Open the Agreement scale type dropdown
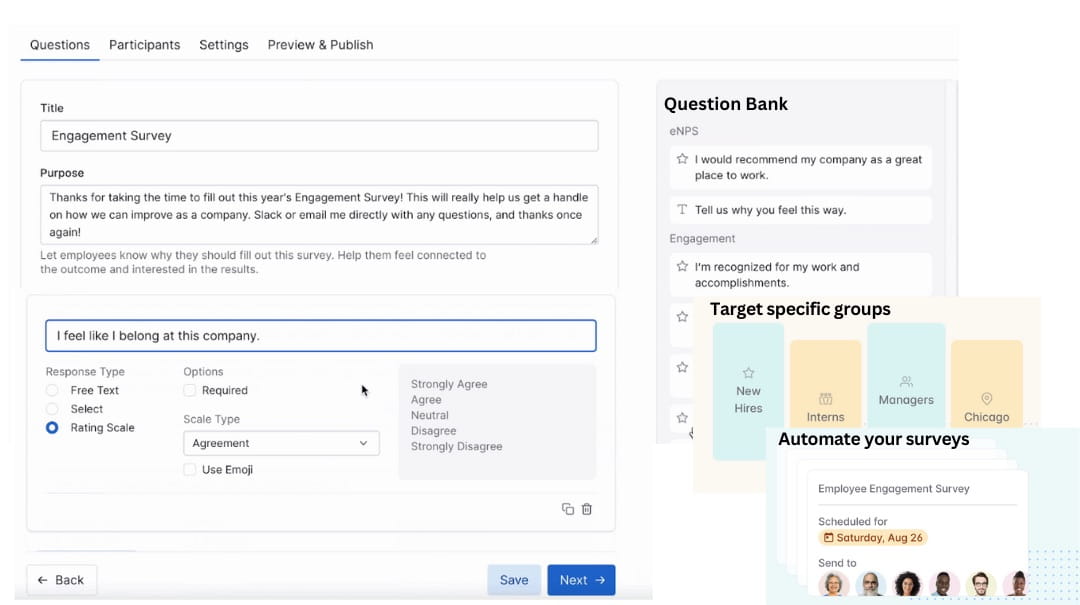Viewport: 1080px width, 605px height. tap(281, 443)
